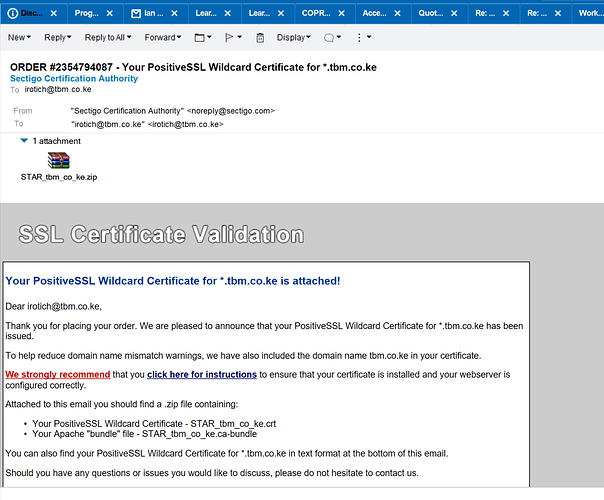Screen dimensions: 604x500
Task: Close the Ian ... tab
Action: click(x=174, y=13)
